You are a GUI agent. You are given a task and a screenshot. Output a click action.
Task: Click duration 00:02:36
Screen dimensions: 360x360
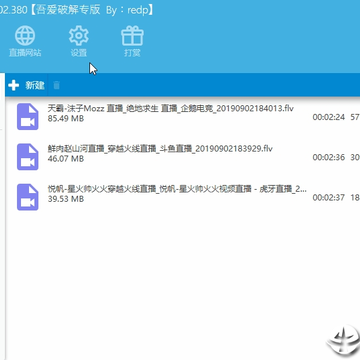point(329,157)
